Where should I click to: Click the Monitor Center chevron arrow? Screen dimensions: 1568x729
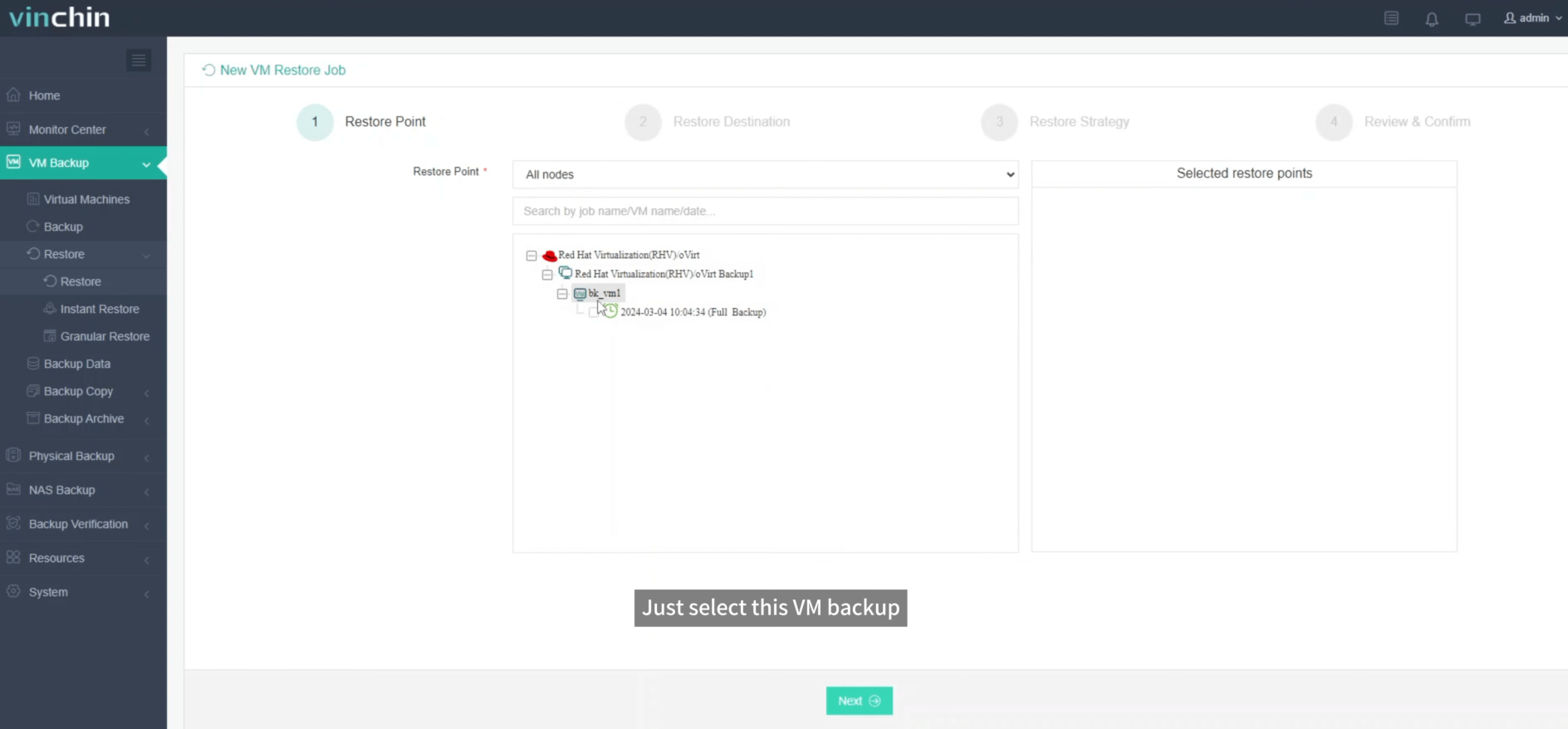(146, 131)
